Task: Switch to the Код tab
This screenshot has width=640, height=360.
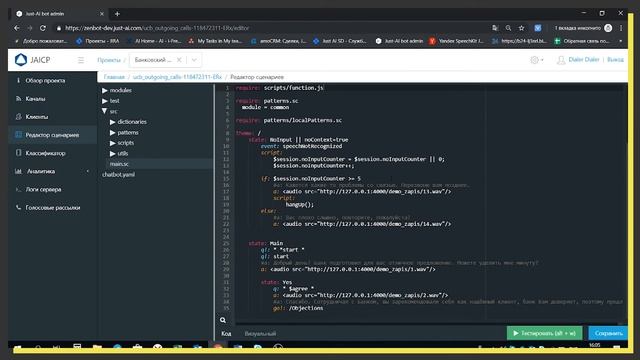Action: coord(226,333)
